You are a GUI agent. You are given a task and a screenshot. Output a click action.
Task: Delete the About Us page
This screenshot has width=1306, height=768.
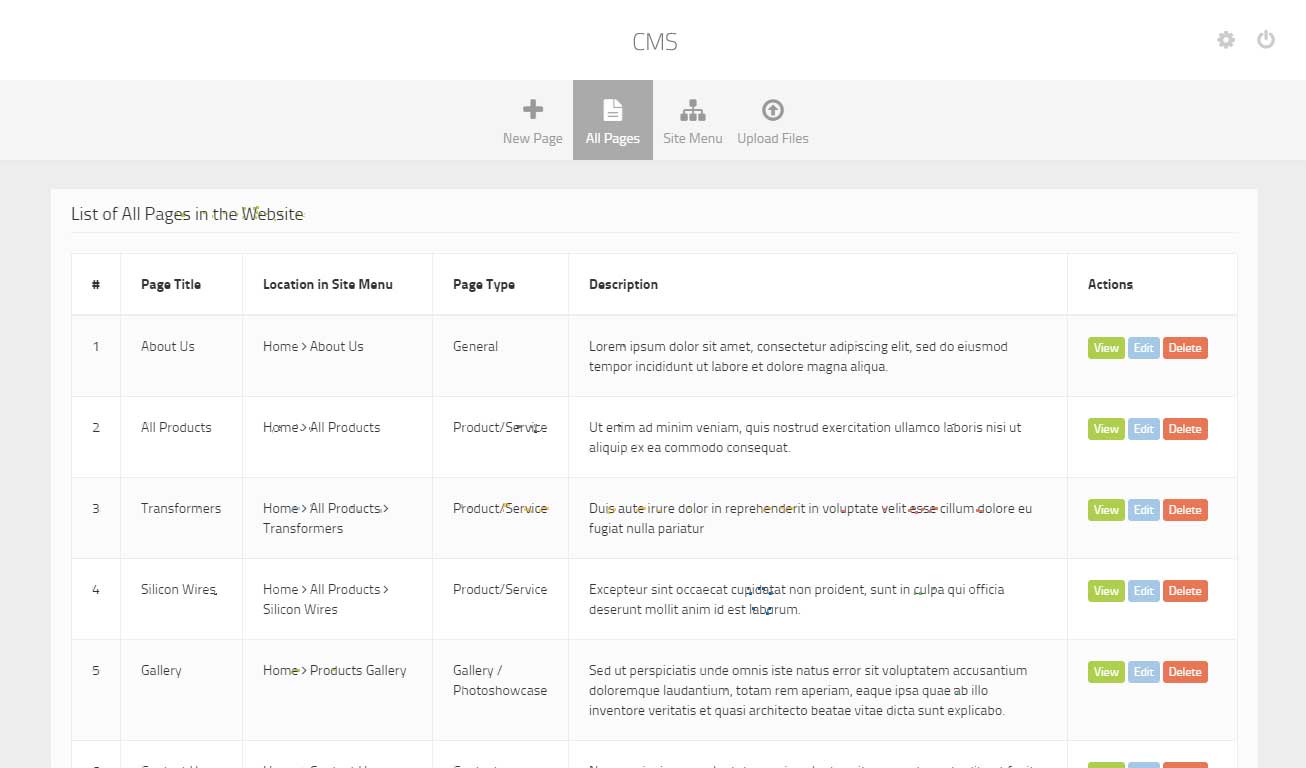pyautogui.click(x=1185, y=348)
